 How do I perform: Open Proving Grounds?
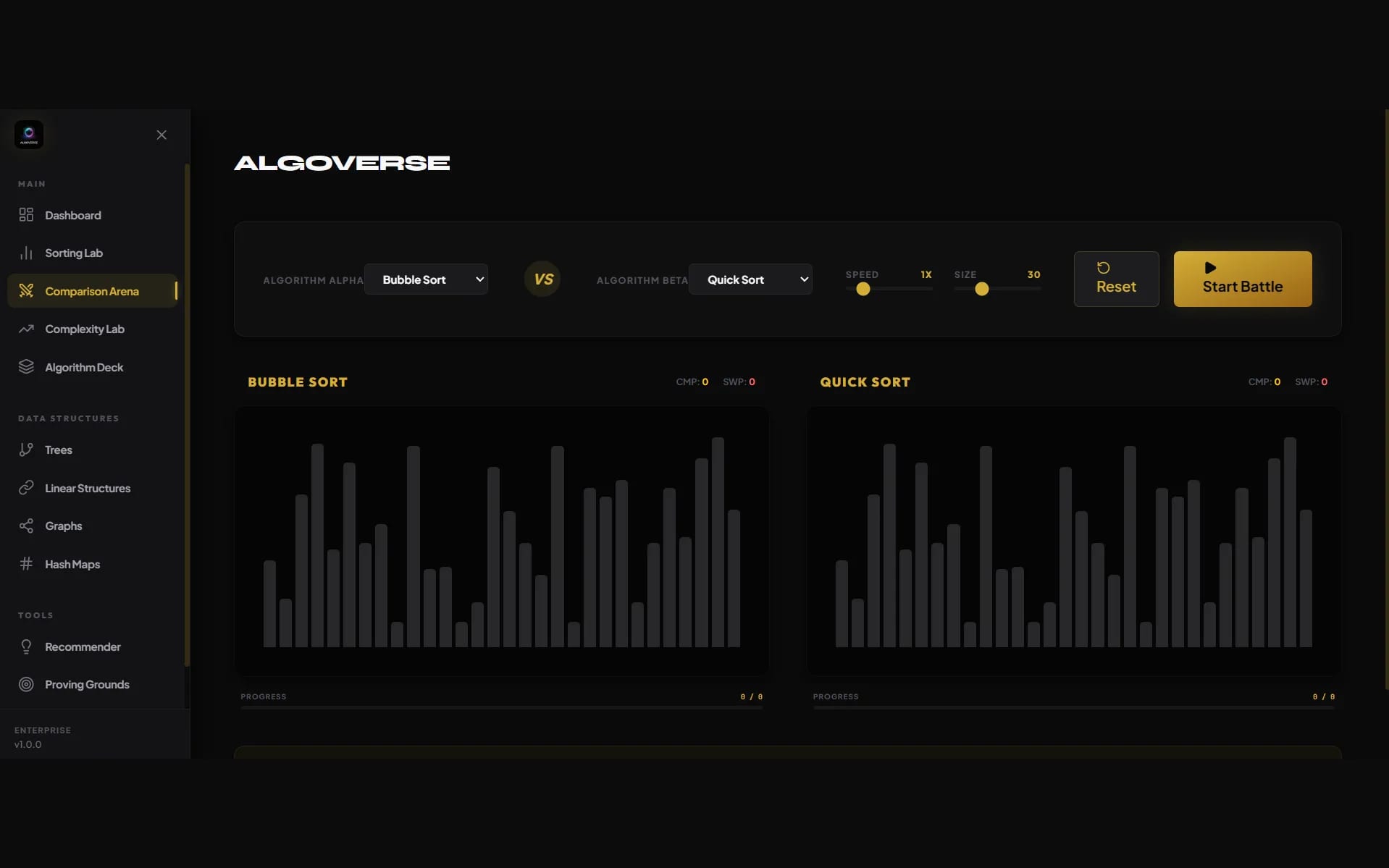click(92, 684)
